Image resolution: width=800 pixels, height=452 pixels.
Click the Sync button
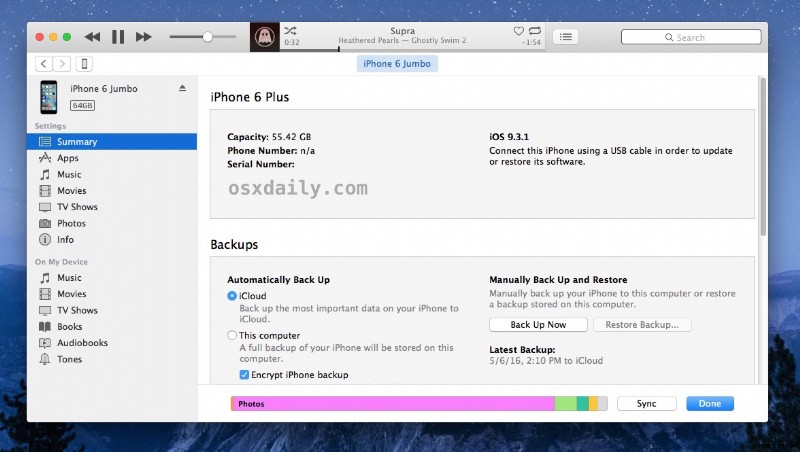[x=646, y=404]
